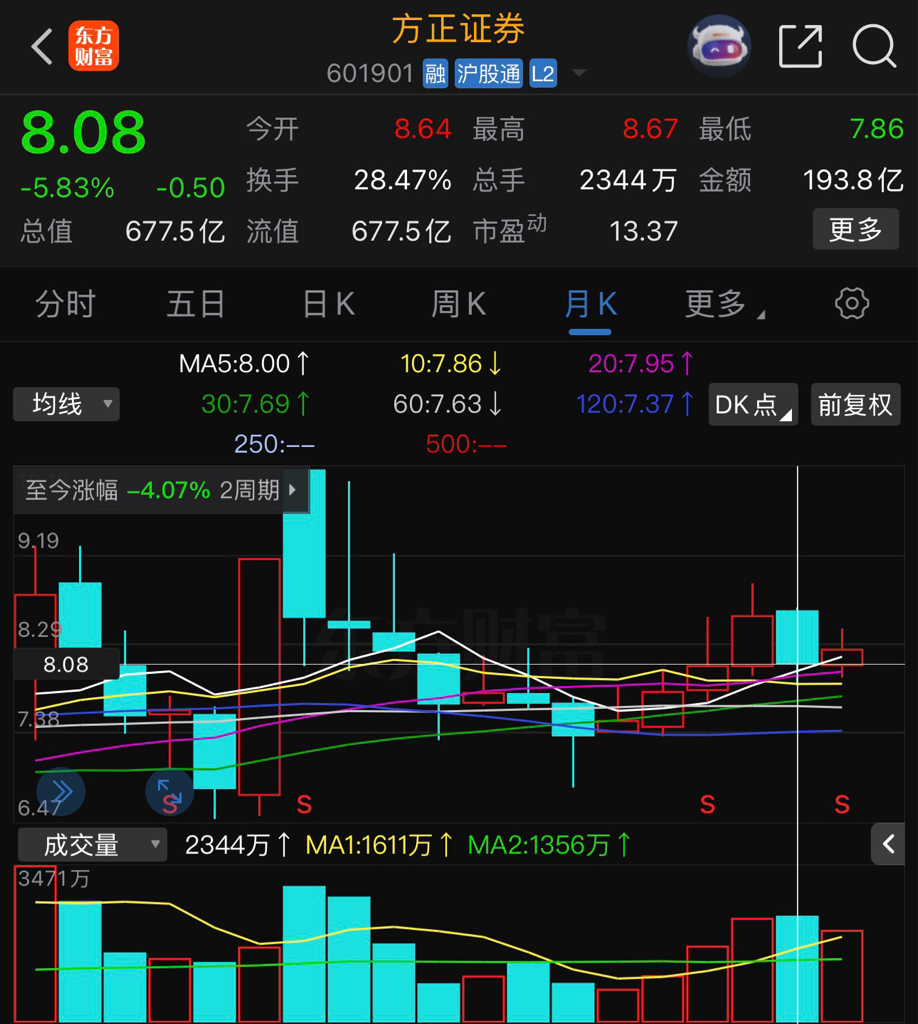The height and width of the screenshot is (1024, 918).
Task: Tap the blue 120:7.37 average value
Action: click(x=635, y=404)
